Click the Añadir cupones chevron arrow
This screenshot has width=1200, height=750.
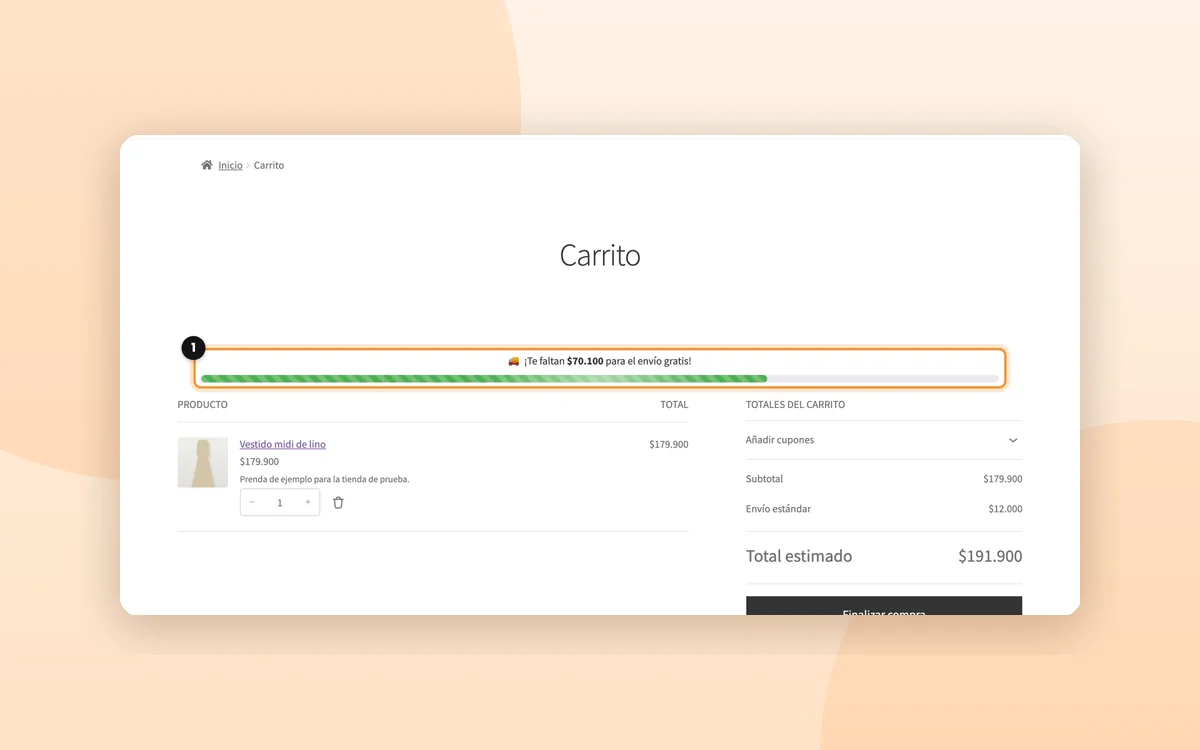[1013, 440]
